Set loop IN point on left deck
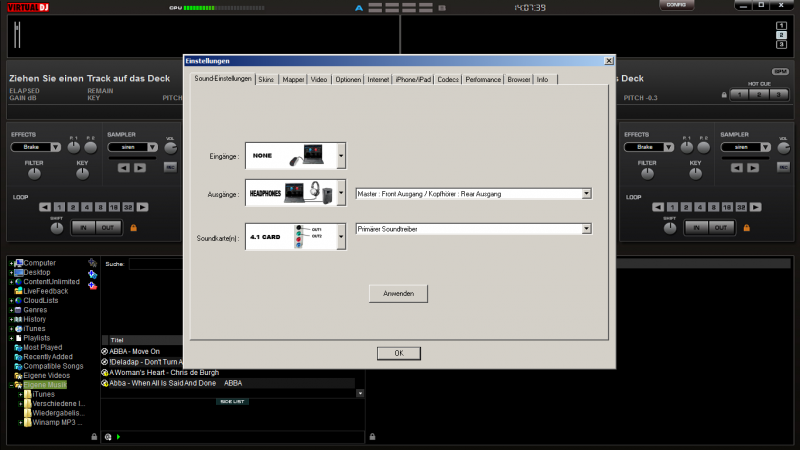The width and height of the screenshot is (800, 450). click(83, 228)
